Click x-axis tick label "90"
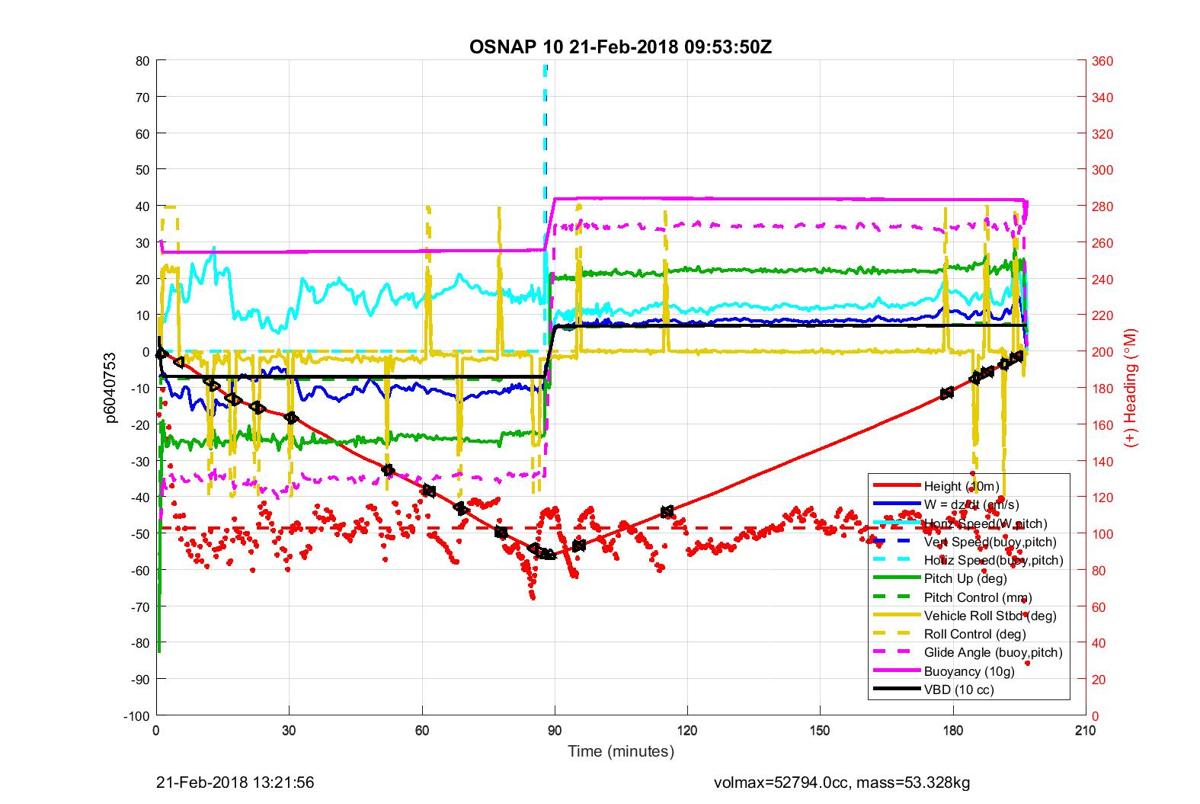The image size is (1200, 804). pyautogui.click(x=554, y=731)
